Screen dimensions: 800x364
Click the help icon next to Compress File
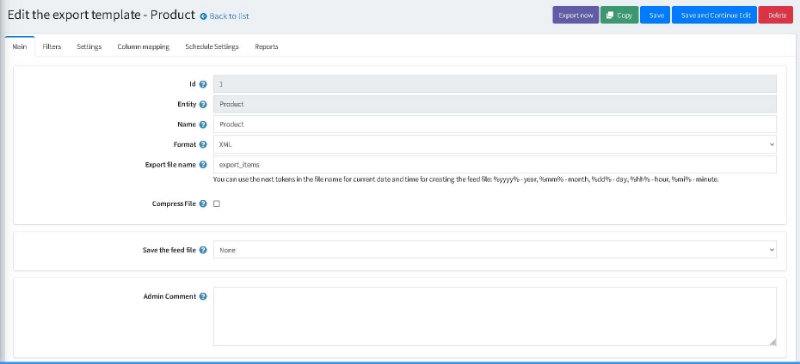pos(203,204)
